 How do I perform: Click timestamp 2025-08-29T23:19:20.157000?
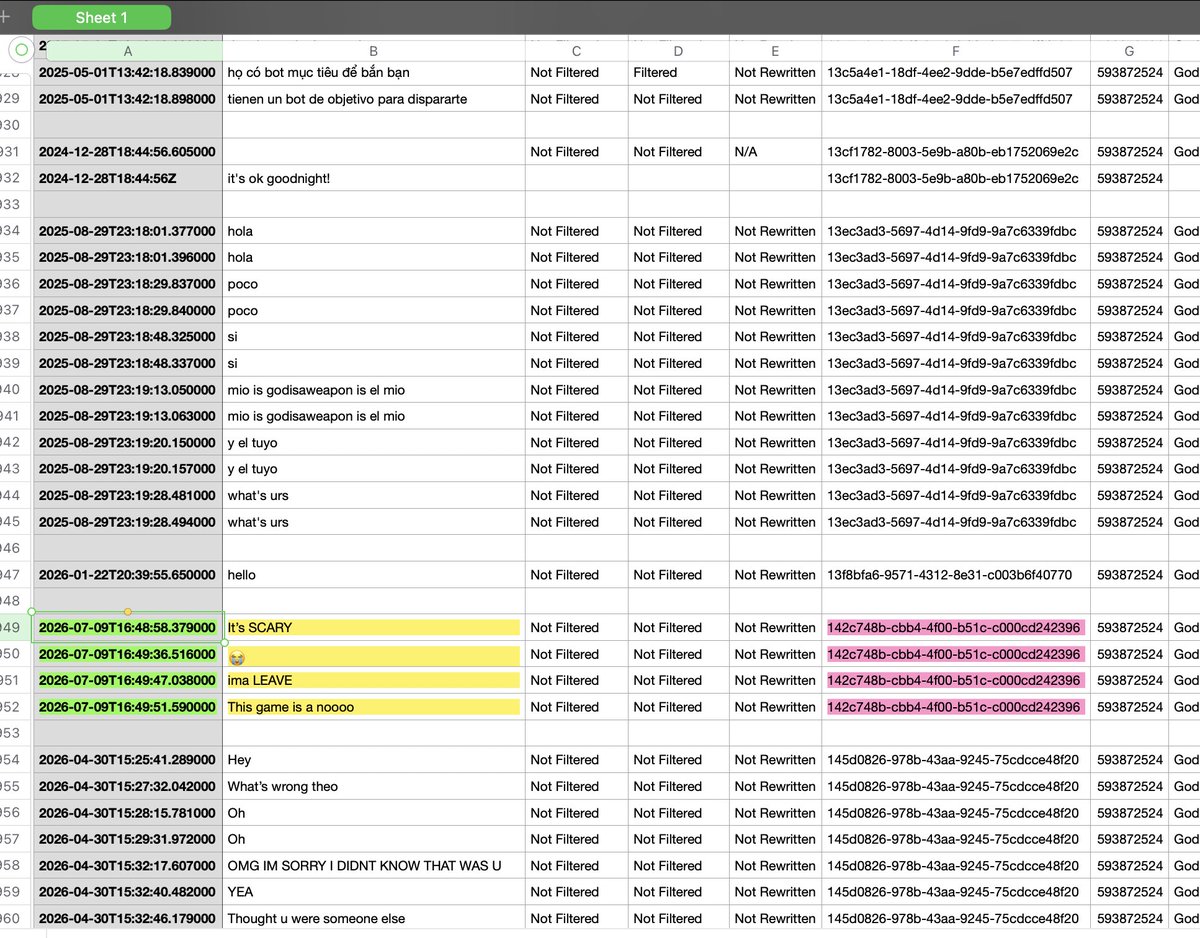tap(128, 469)
